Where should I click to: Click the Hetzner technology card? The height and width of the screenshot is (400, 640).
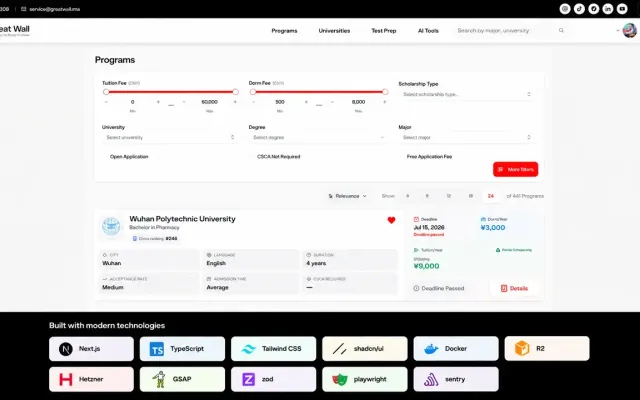coord(91,379)
